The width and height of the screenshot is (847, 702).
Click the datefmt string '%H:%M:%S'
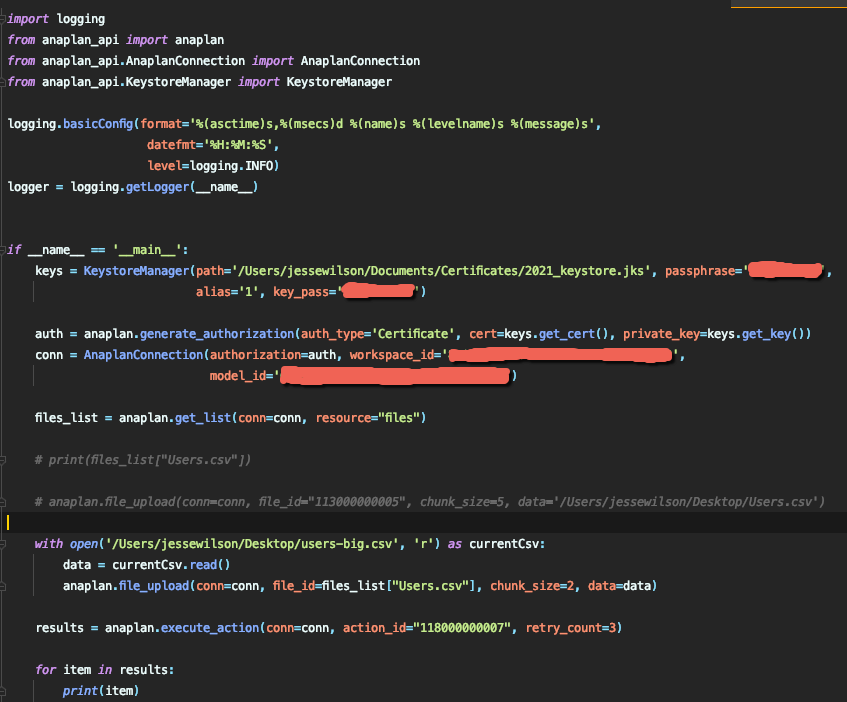coord(238,145)
